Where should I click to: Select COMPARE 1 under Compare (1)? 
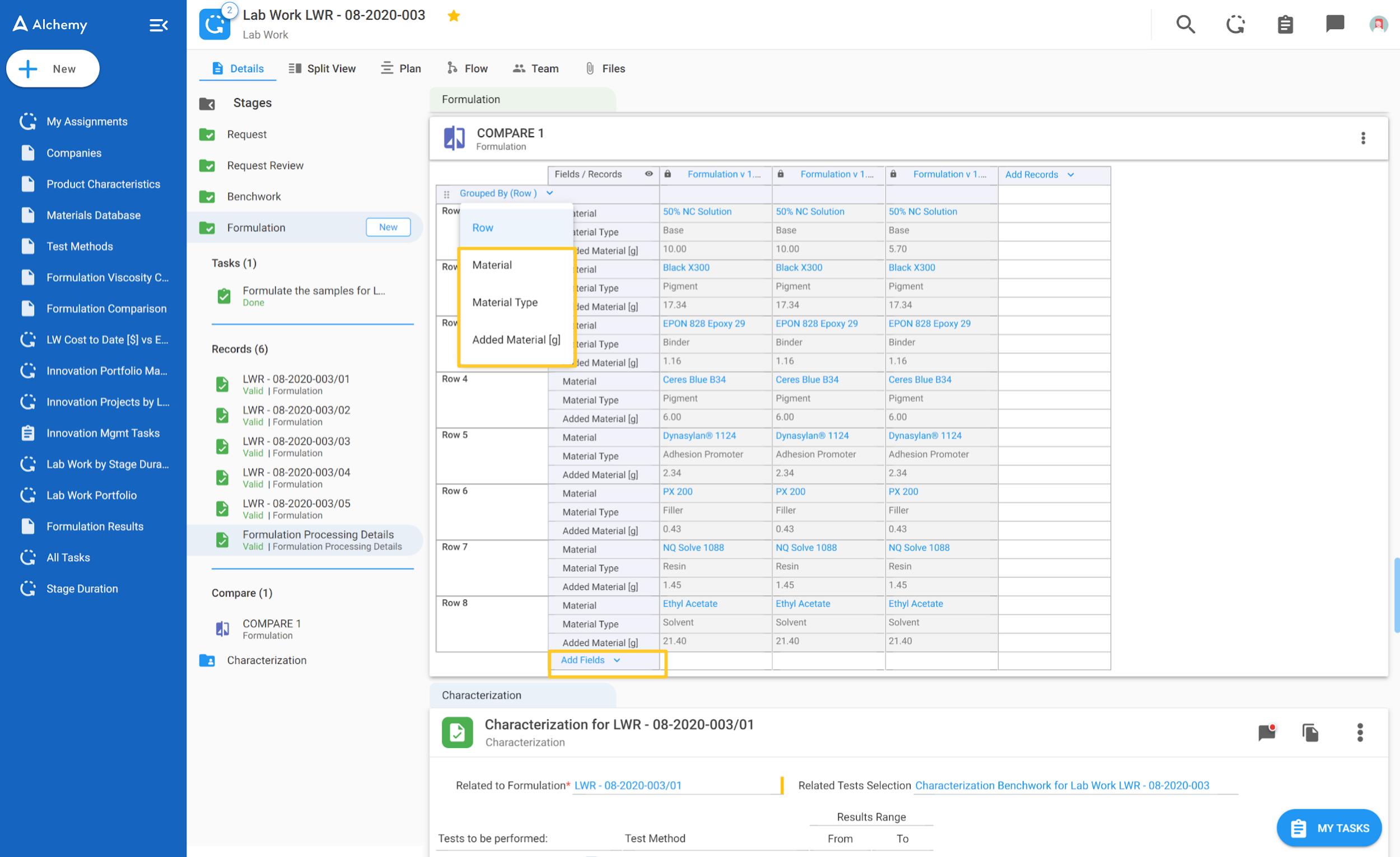coord(272,629)
